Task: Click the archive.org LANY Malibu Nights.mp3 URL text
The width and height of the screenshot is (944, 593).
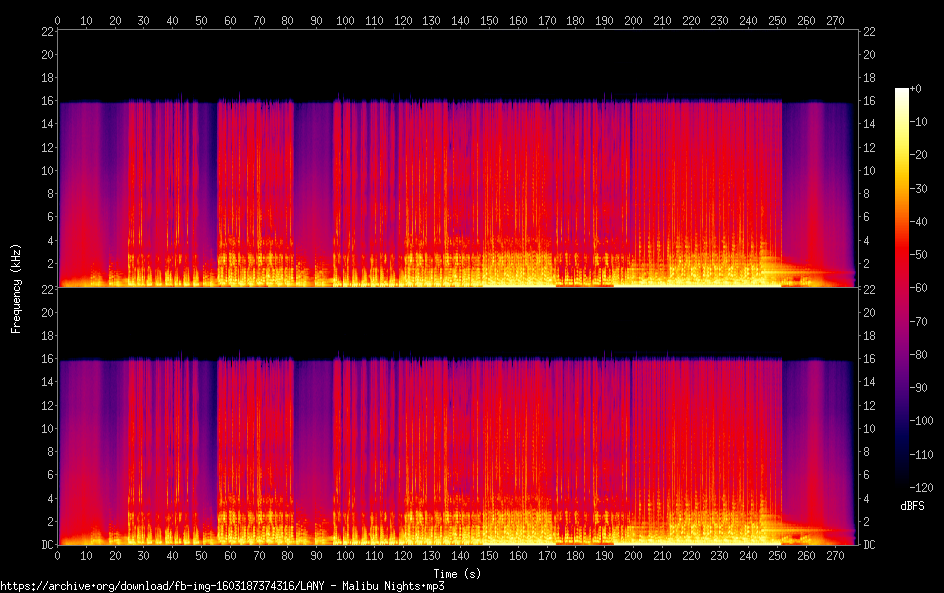Action: coord(222,586)
